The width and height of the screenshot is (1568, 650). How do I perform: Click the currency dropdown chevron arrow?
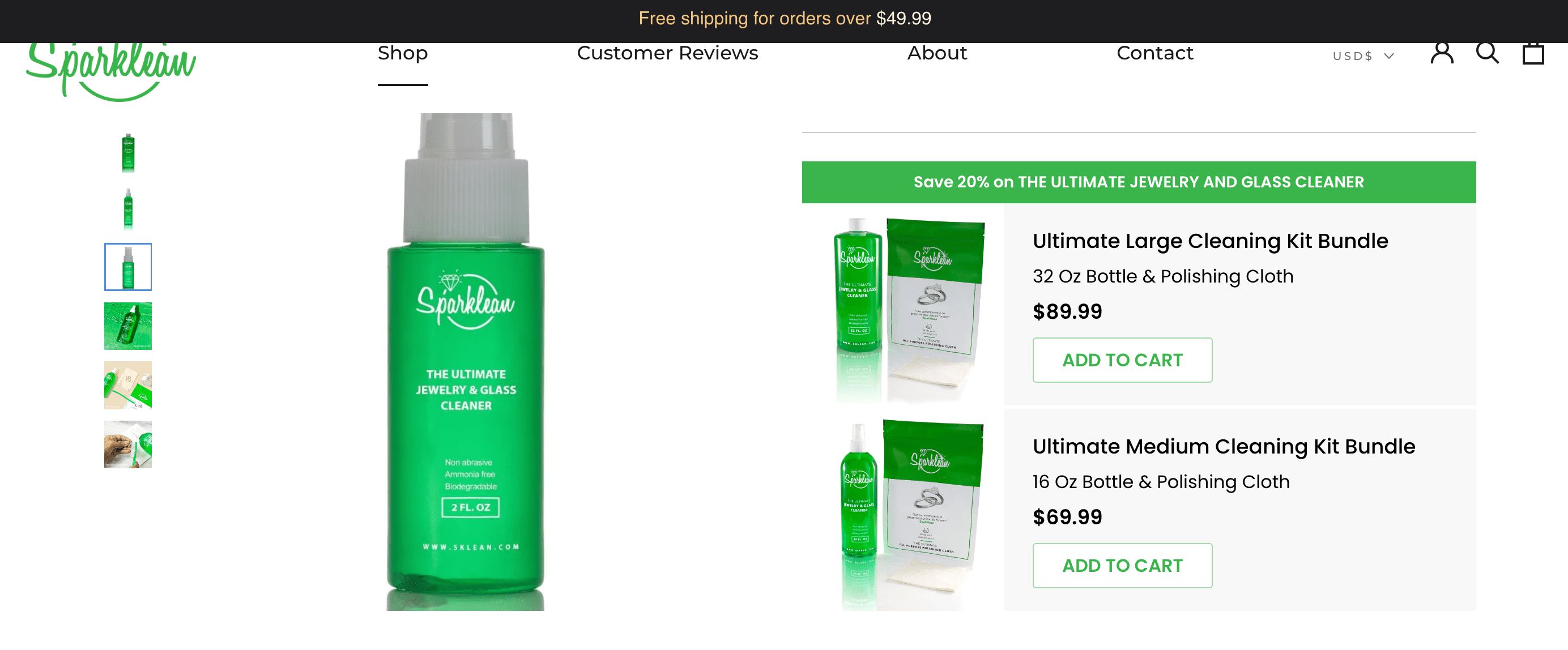tap(1388, 56)
